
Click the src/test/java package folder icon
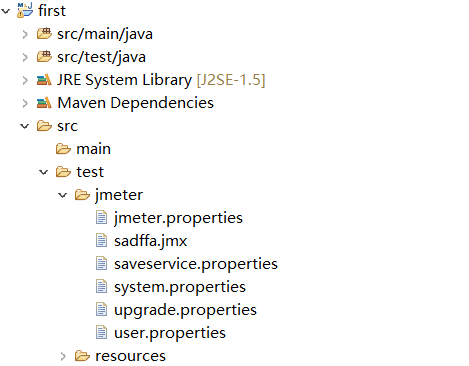click(44, 57)
